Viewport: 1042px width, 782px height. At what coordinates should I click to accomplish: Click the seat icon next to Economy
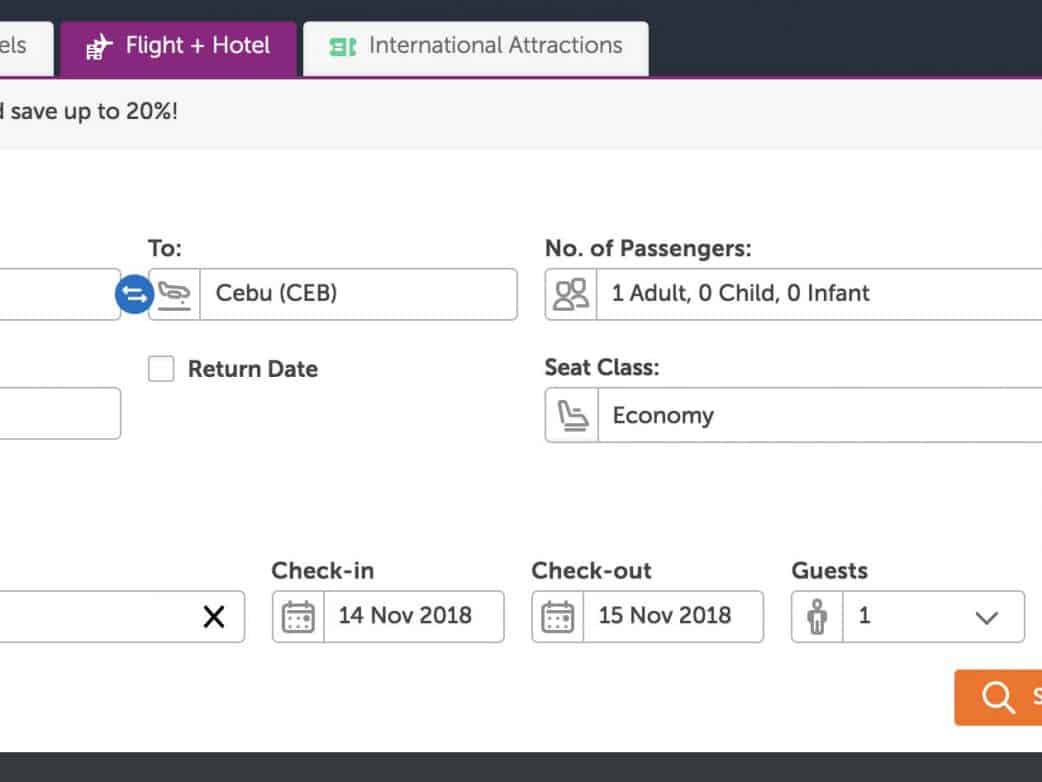(x=571, y=415)
